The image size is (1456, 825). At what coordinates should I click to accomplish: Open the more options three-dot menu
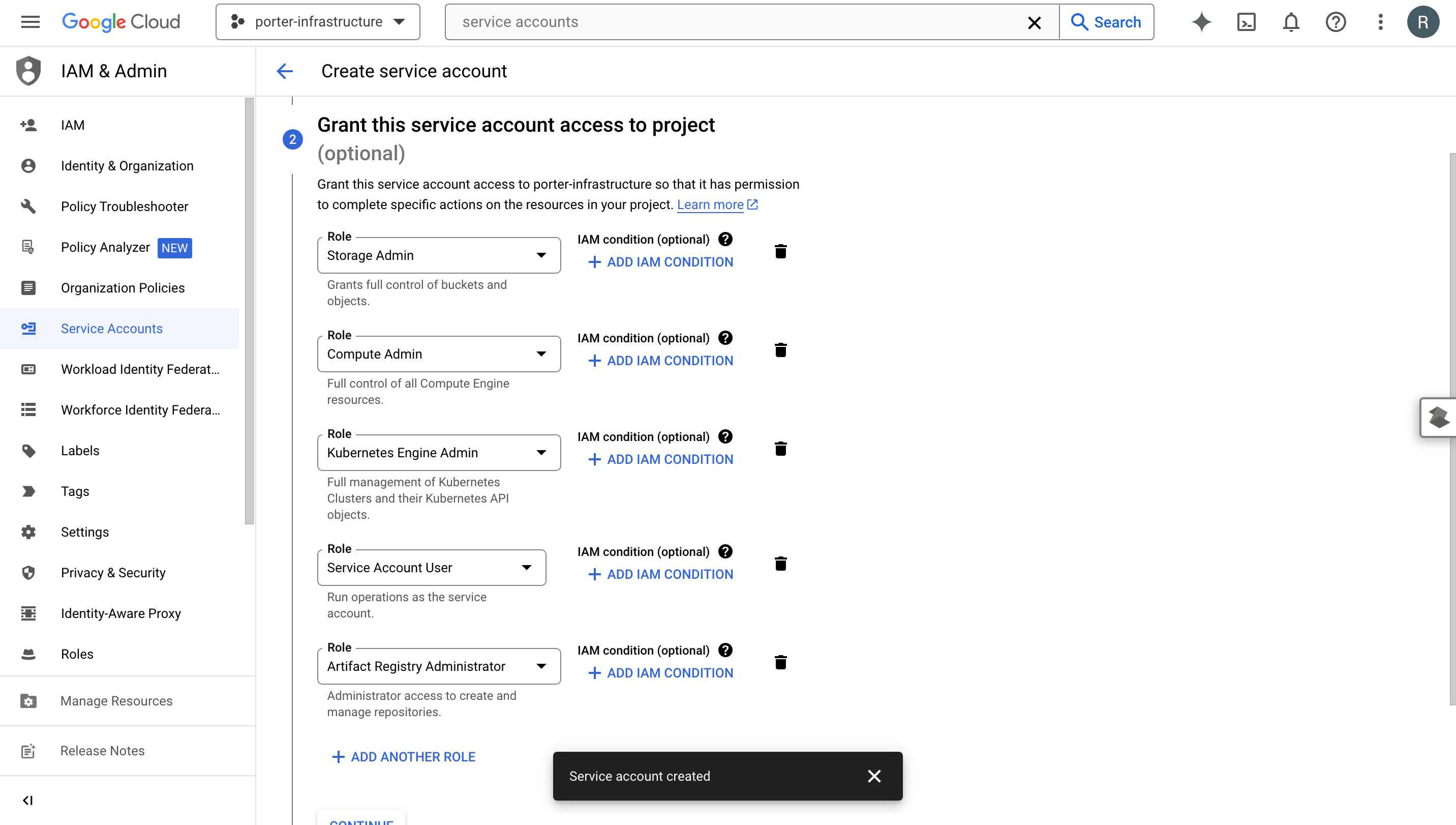(x=1380, y=21)
